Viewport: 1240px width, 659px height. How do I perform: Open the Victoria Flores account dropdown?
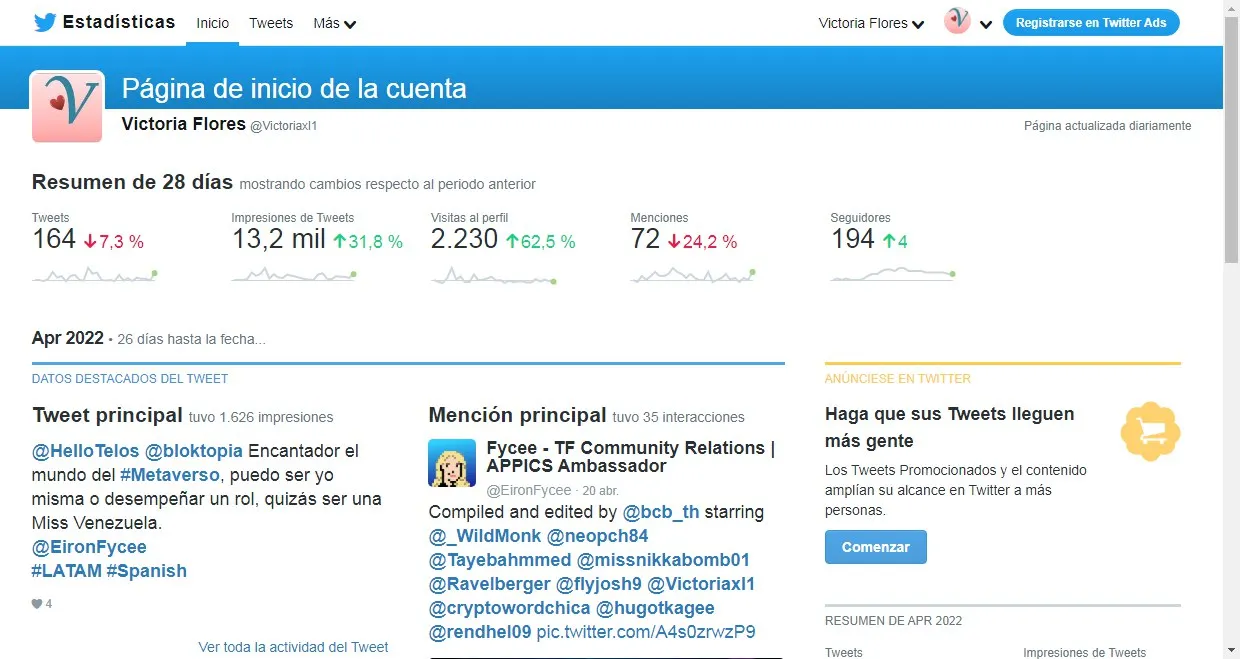click(871, 23)
